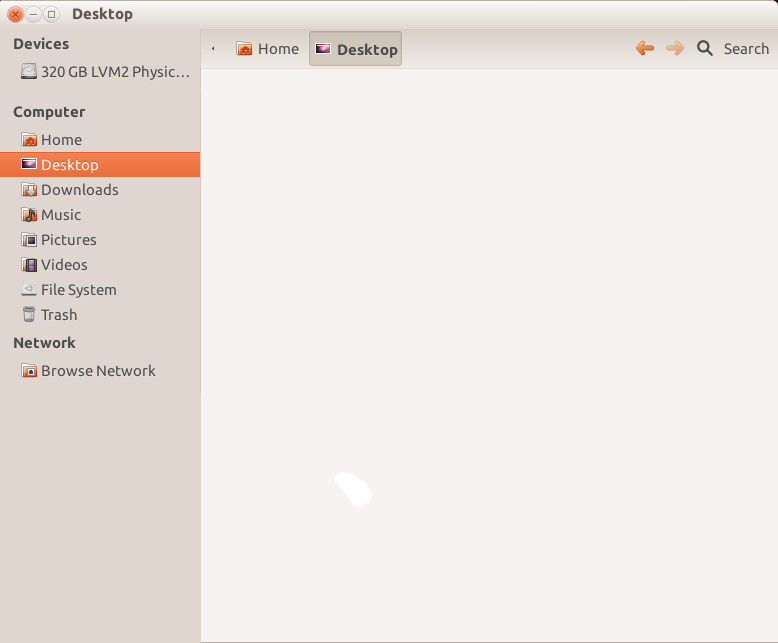778x643 pixels.
Task: Open the Pictures folder in the sidebar
Action: pyautogui.click(x=68, y=240)
